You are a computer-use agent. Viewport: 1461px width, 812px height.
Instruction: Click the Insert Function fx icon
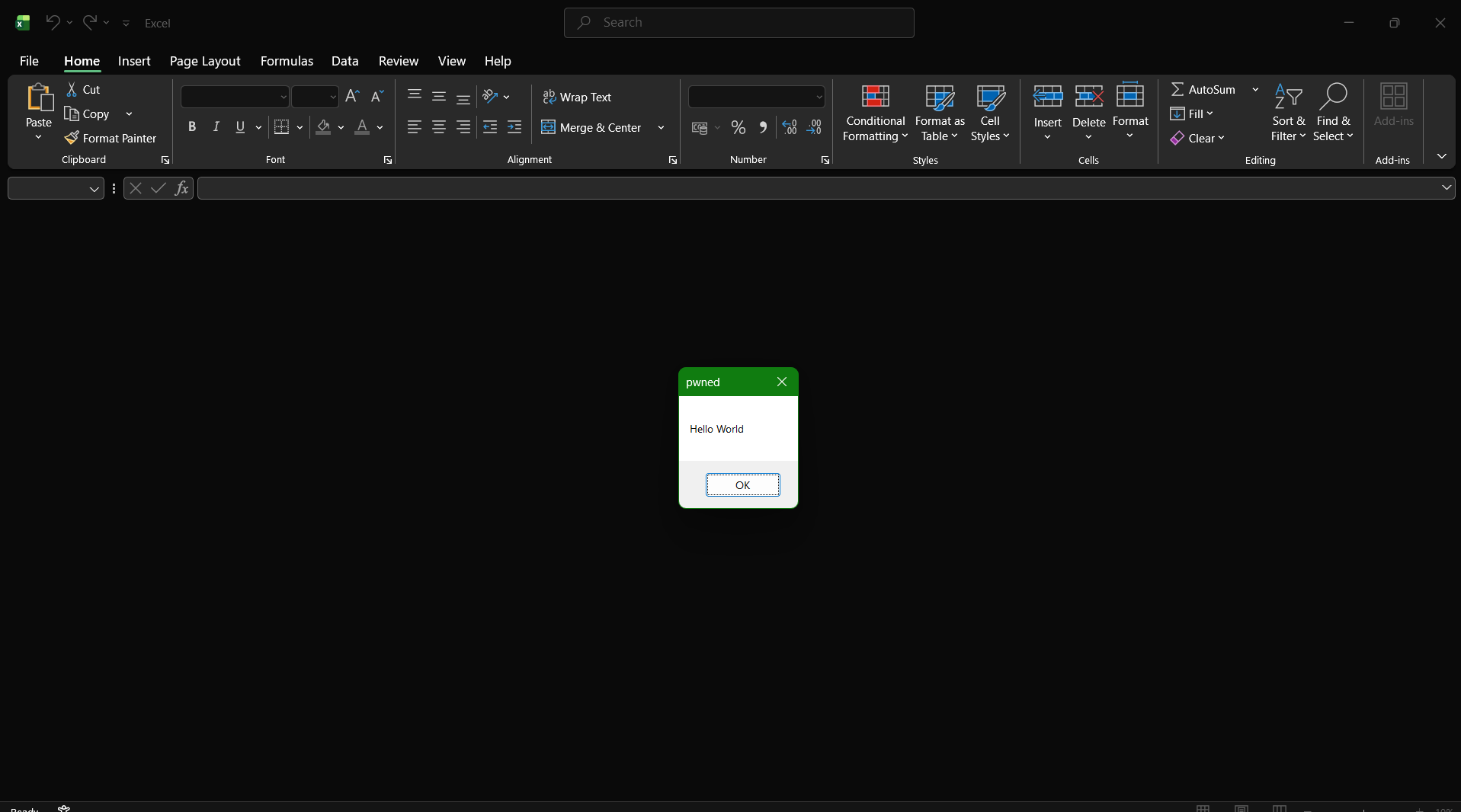(181, 188)
